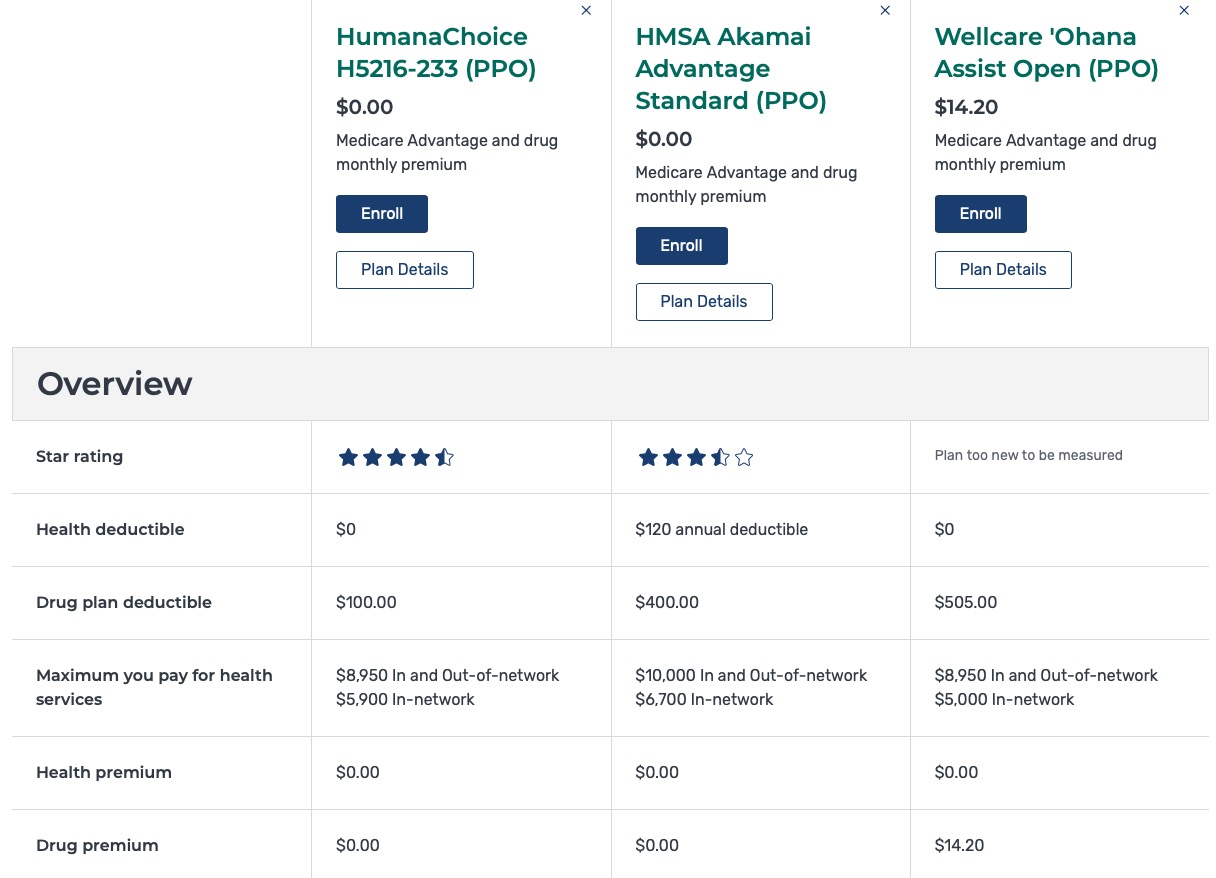This screenshot has height=878, width=1216.
Task: Remove Wellcare 'Ohana Assist plan with X icon
Action: [x=1184, y=10]
